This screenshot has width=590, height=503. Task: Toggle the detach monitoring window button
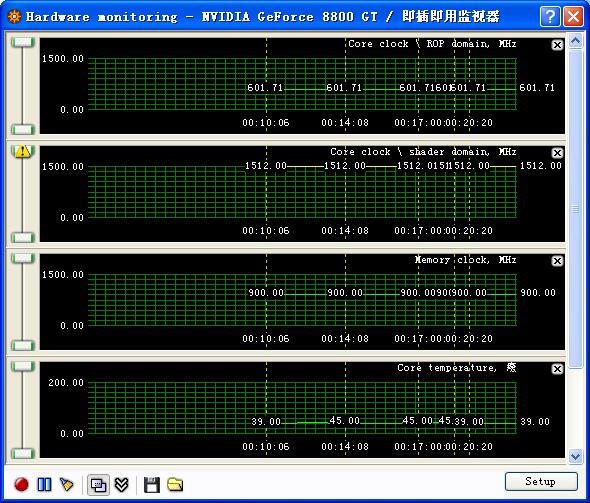point(98,485)
